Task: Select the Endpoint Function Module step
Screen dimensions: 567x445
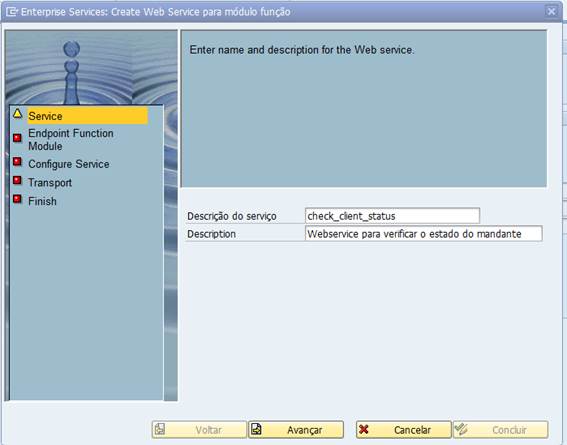Action: pos(71,140)
